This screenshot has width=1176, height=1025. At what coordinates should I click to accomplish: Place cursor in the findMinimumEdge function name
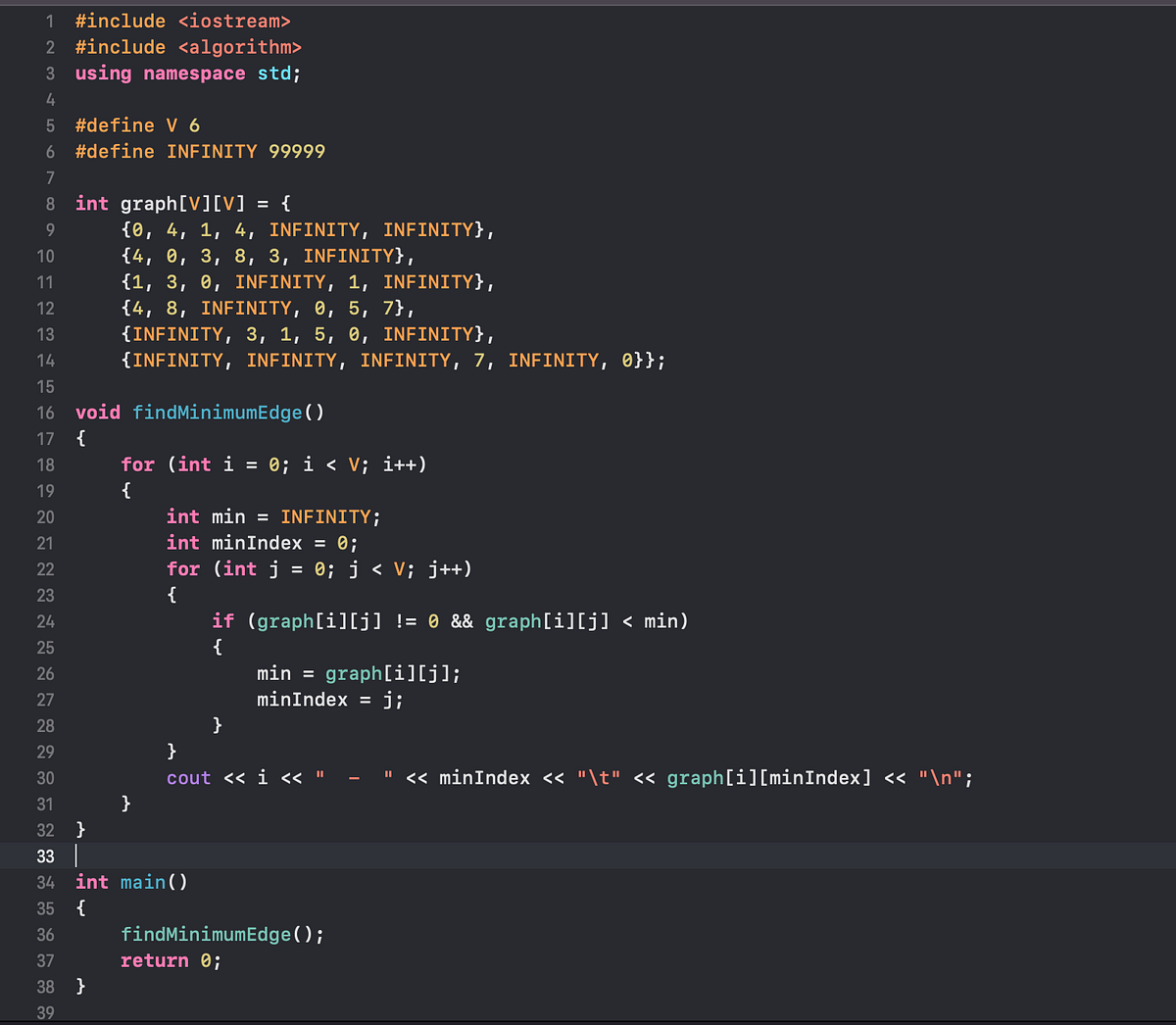pos(217,413)
